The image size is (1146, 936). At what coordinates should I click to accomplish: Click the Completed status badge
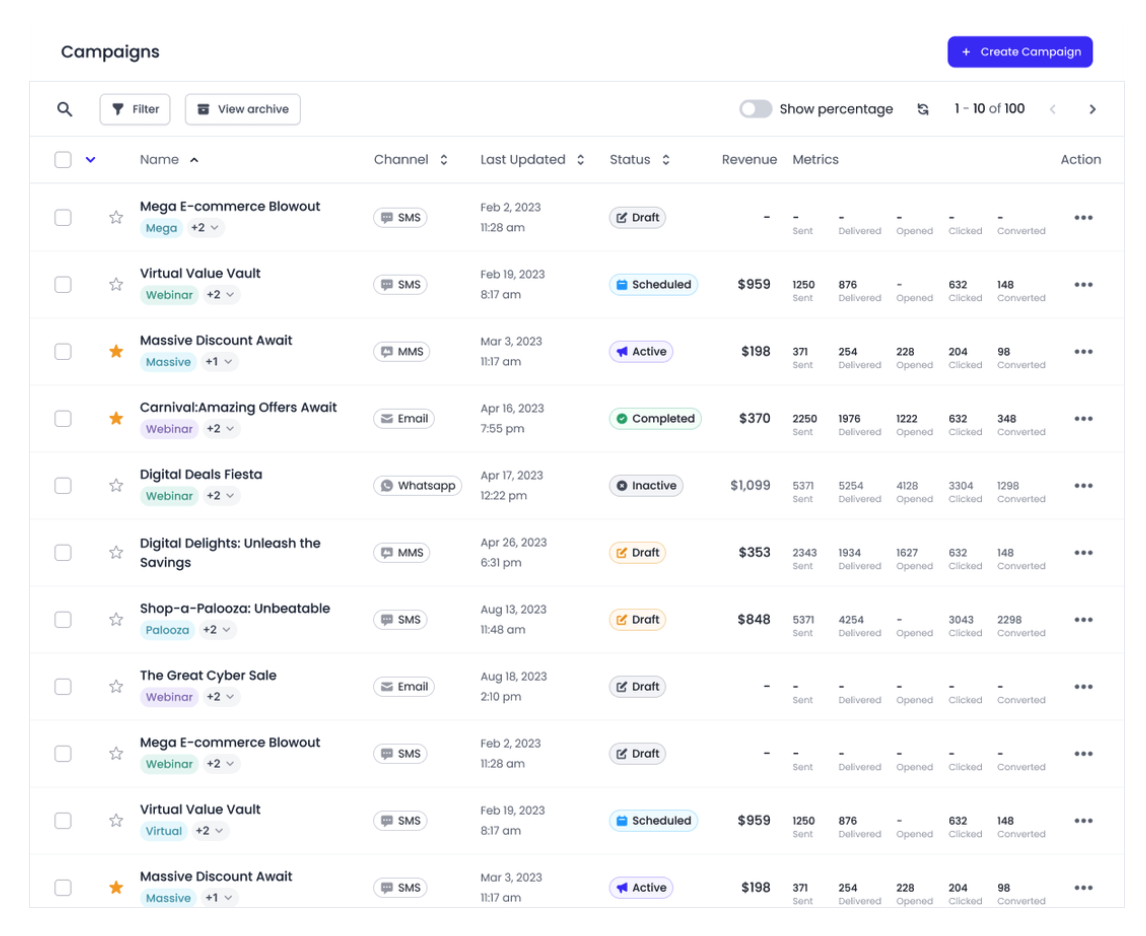tap(655, 419)
